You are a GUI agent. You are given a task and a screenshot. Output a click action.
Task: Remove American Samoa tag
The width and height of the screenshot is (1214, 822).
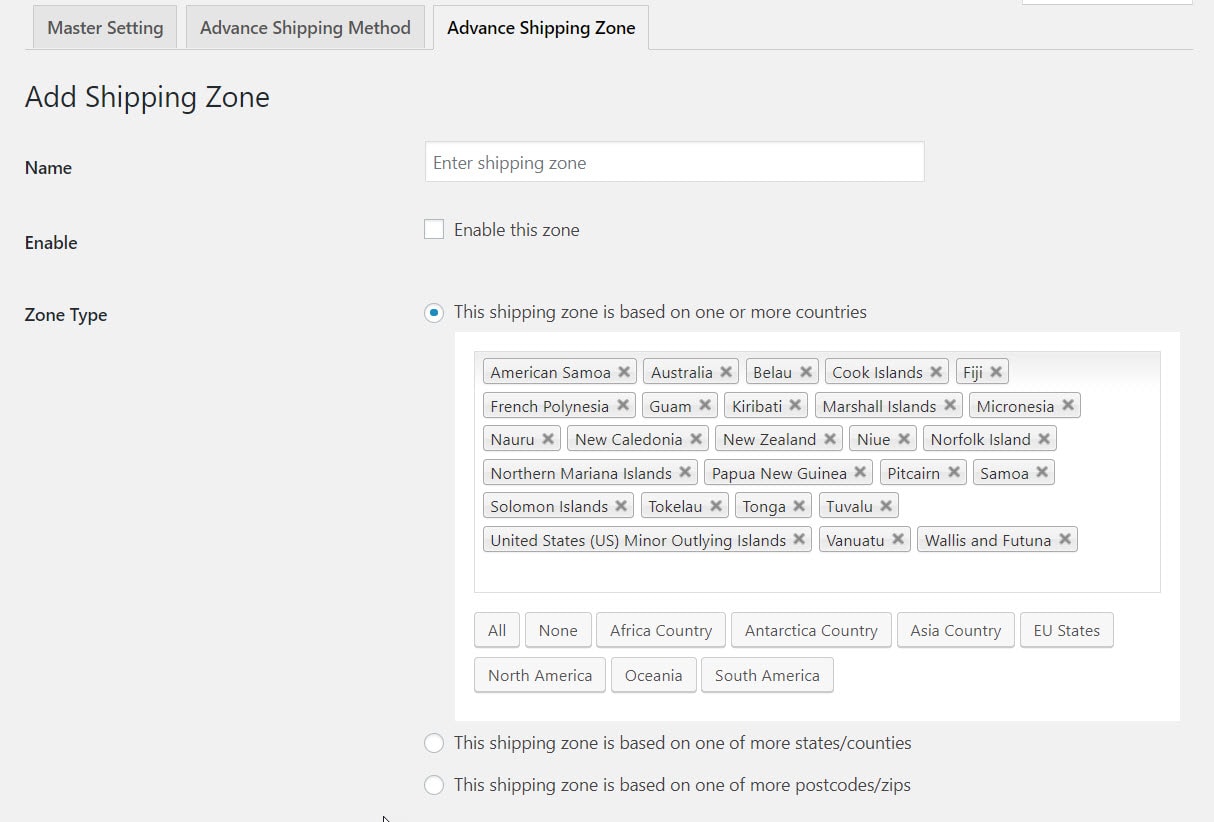tap(624, 372)
